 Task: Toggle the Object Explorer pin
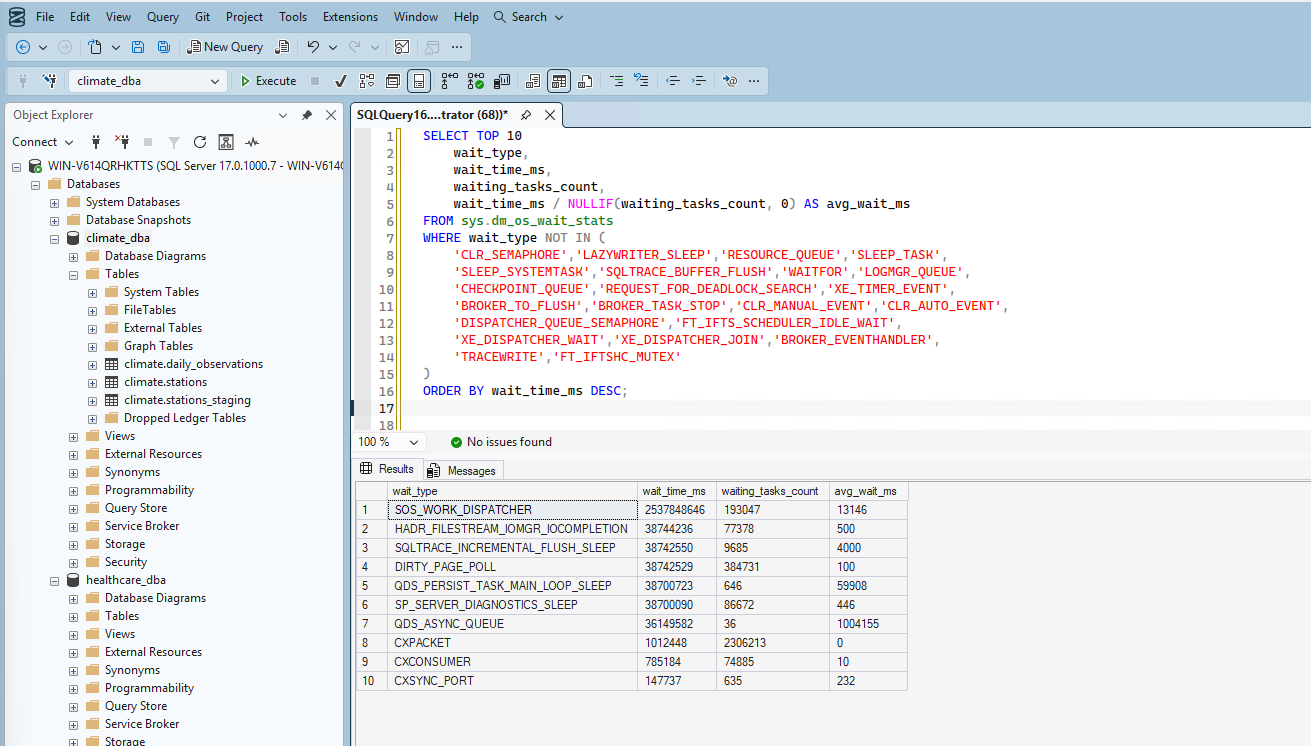pyautogui.click(x=307, y=115)
